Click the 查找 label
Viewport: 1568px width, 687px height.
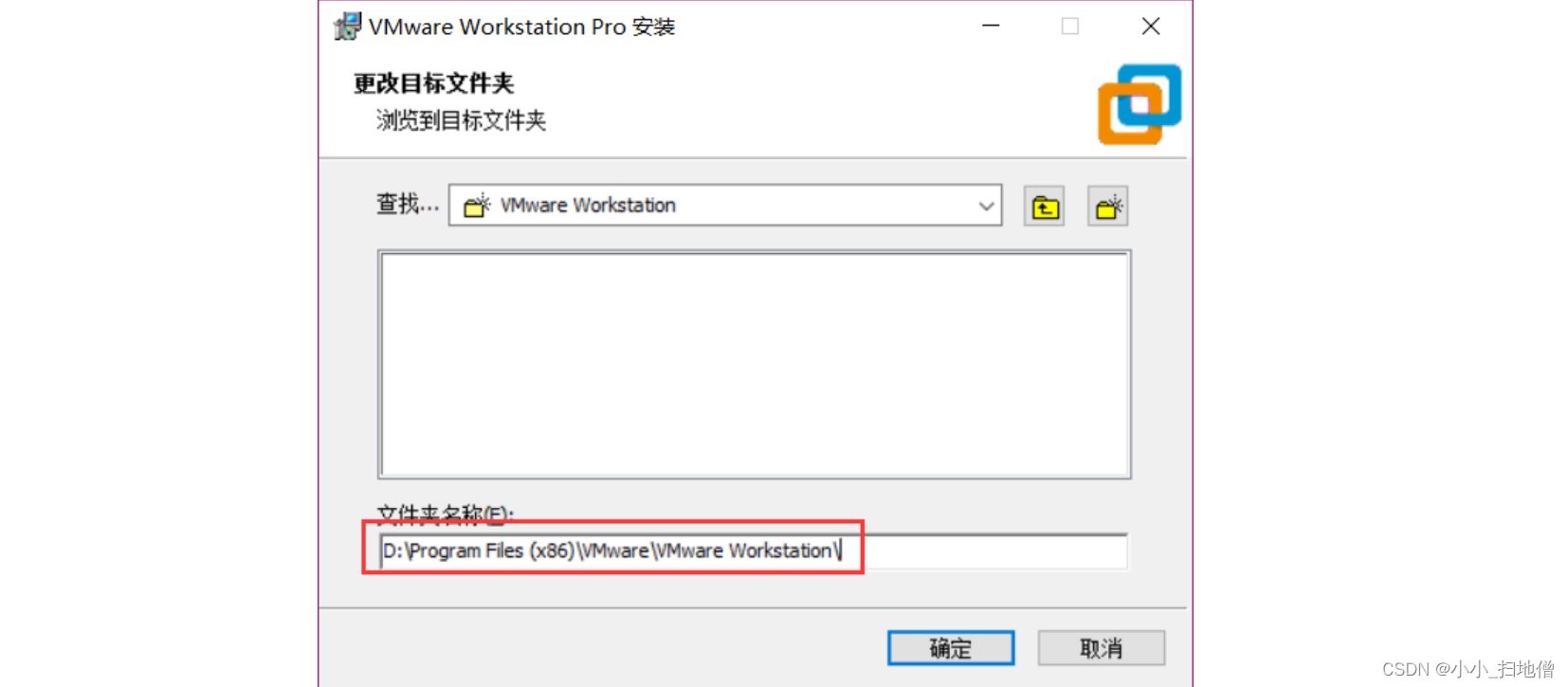[408, 204]
